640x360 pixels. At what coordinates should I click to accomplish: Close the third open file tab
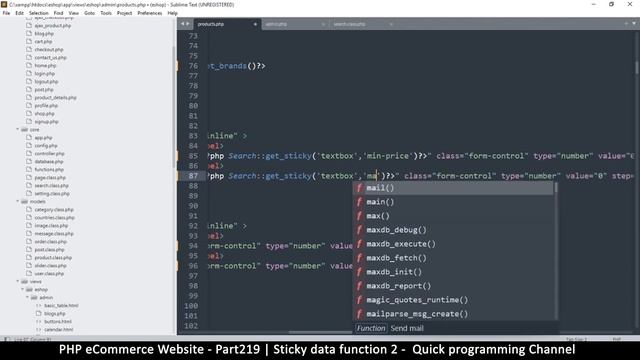[391, 24]
